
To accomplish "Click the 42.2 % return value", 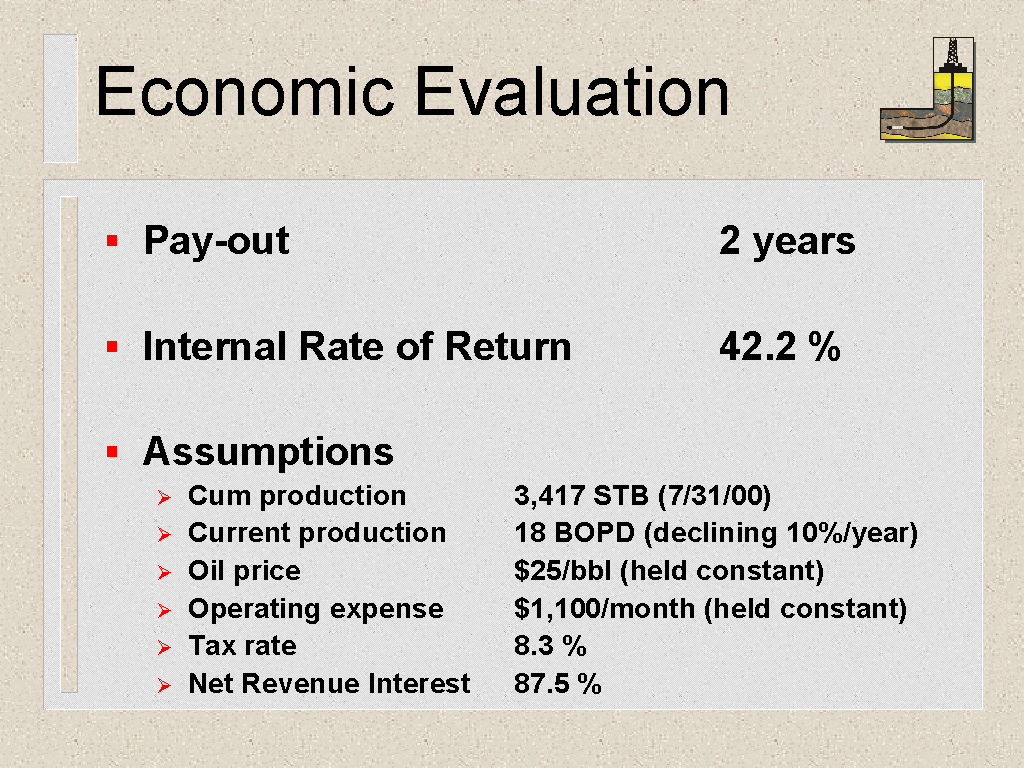I will tap(780, 346).
